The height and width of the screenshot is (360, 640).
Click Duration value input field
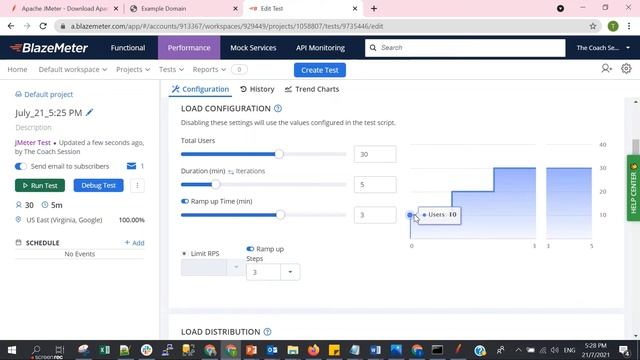(375, 184)
